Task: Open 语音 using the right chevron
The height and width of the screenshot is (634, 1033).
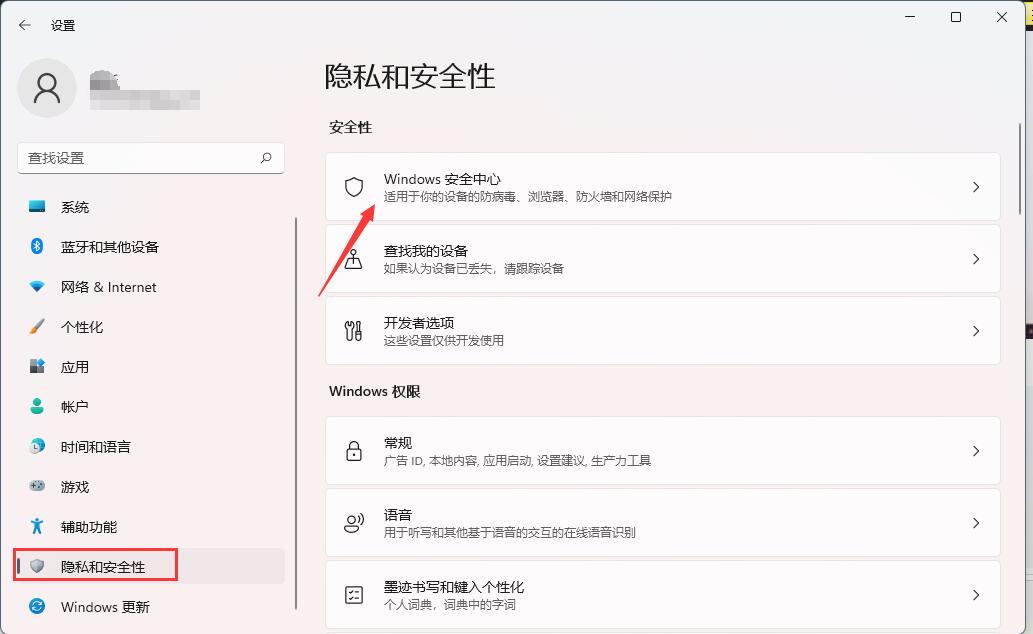Action: coord(976,523)
